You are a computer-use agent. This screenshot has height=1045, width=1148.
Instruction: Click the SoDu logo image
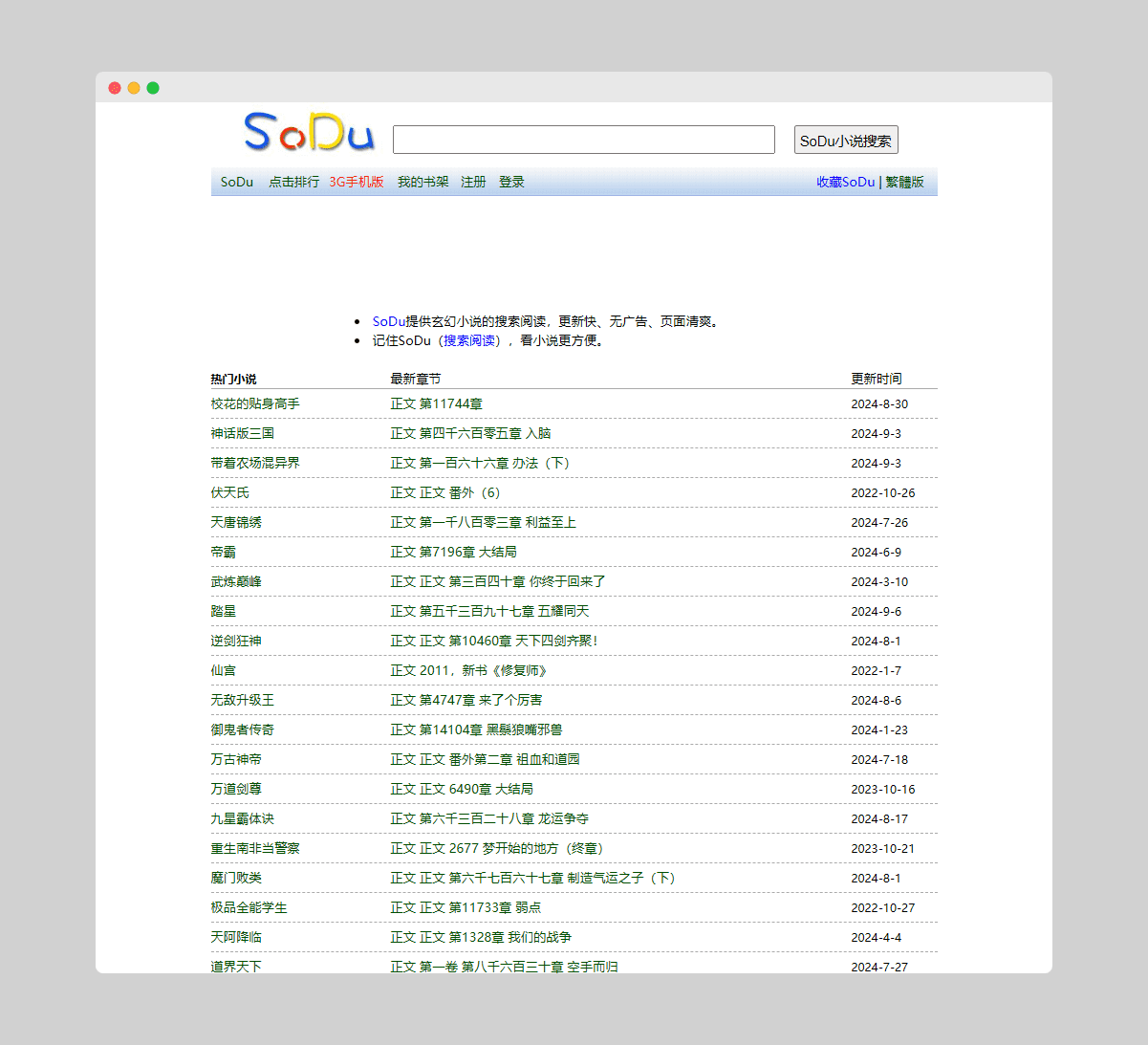tap(309, 133)
